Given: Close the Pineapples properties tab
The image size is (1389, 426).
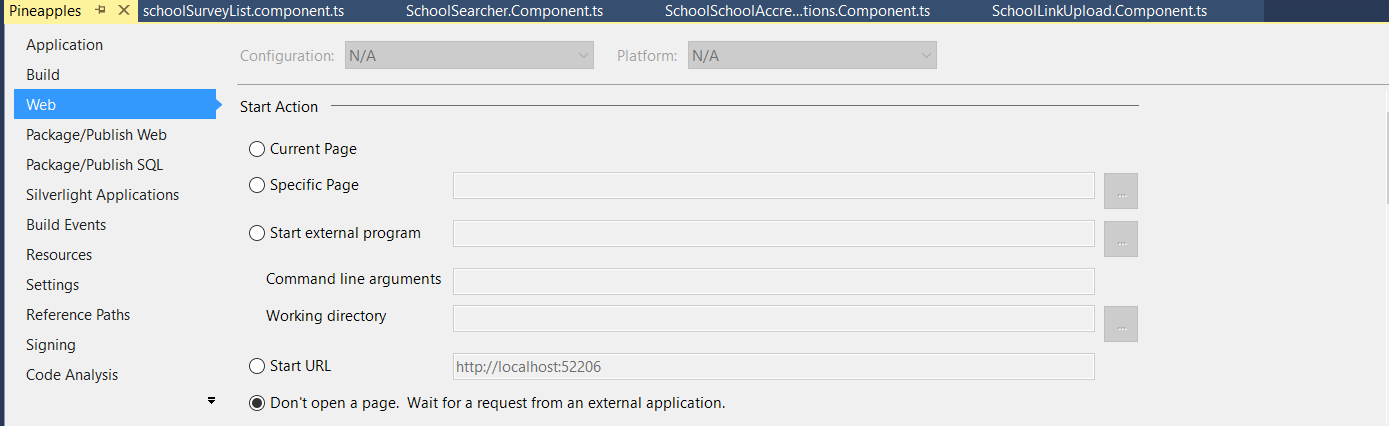Looking at the screenshot, I should [123, 11].
